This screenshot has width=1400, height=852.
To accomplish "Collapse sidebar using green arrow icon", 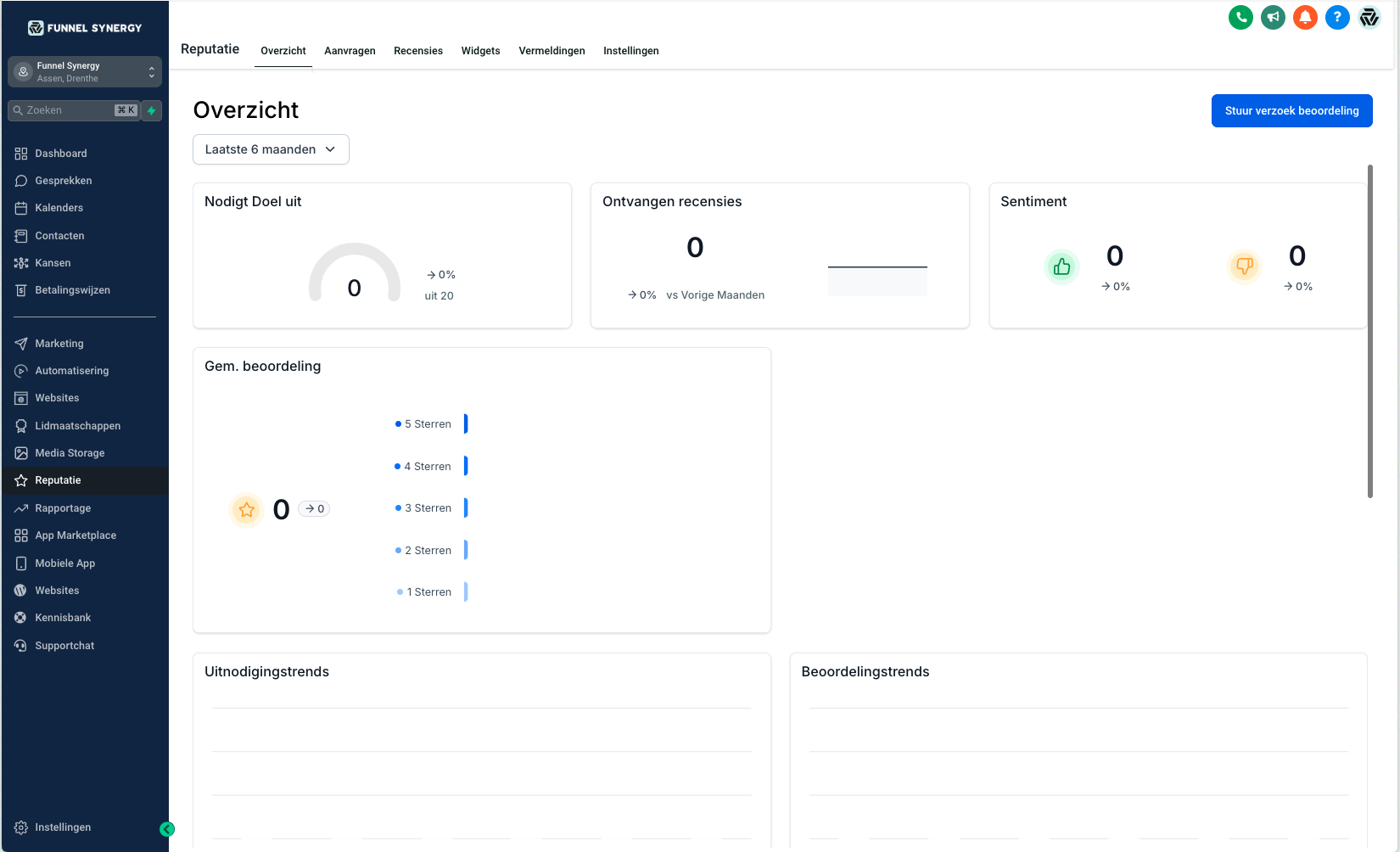I will [167, 829].
